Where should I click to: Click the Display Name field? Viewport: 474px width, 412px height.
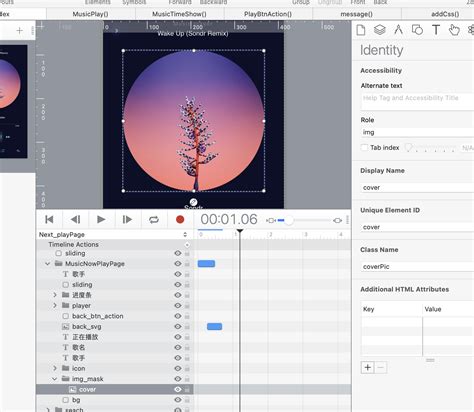click(x=417, y=188)
